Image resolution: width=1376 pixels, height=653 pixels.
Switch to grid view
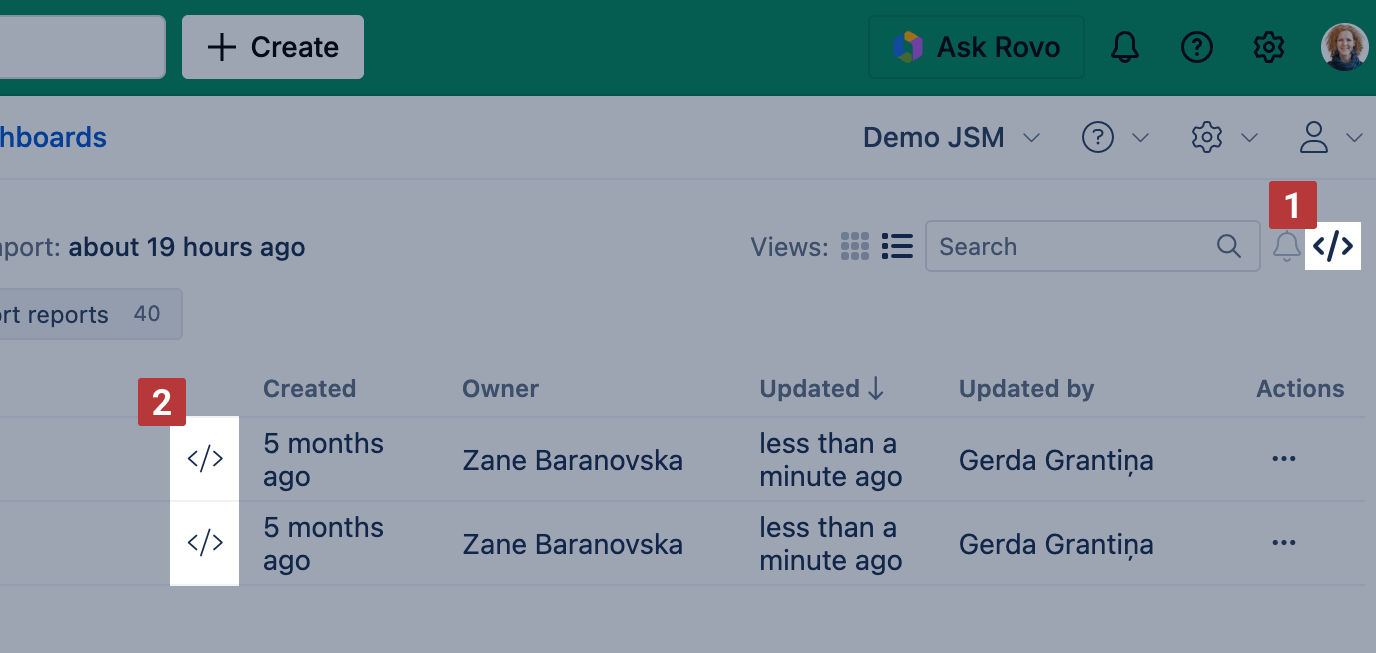click(x=855, y=246)
